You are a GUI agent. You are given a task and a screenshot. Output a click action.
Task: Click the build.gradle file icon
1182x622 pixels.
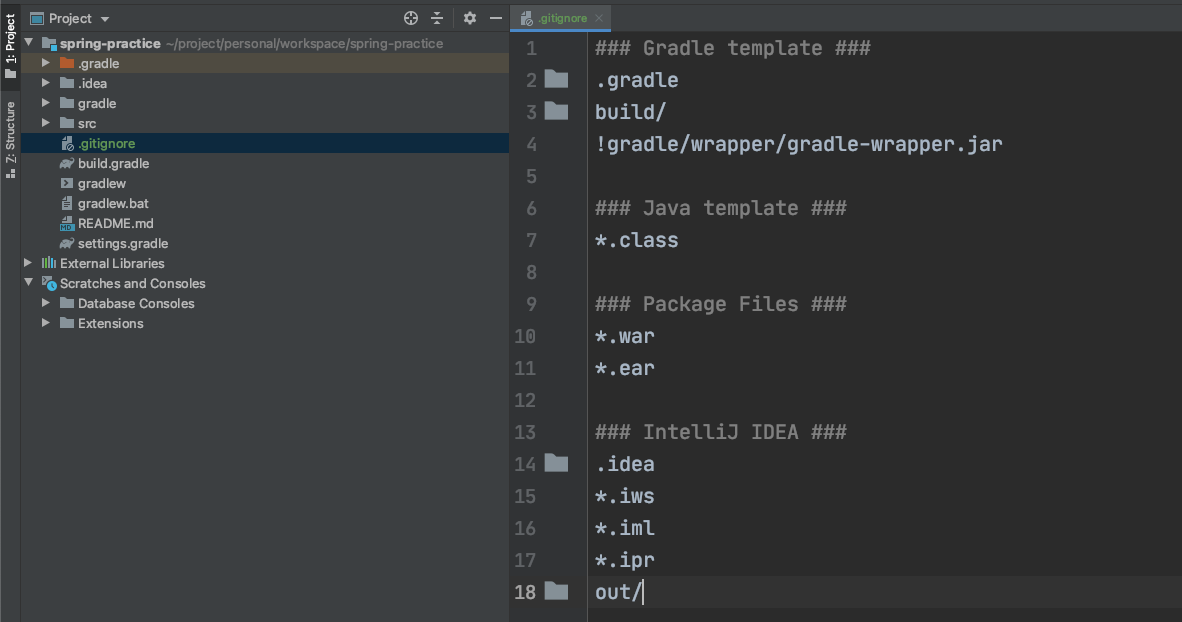click(67, 163)
